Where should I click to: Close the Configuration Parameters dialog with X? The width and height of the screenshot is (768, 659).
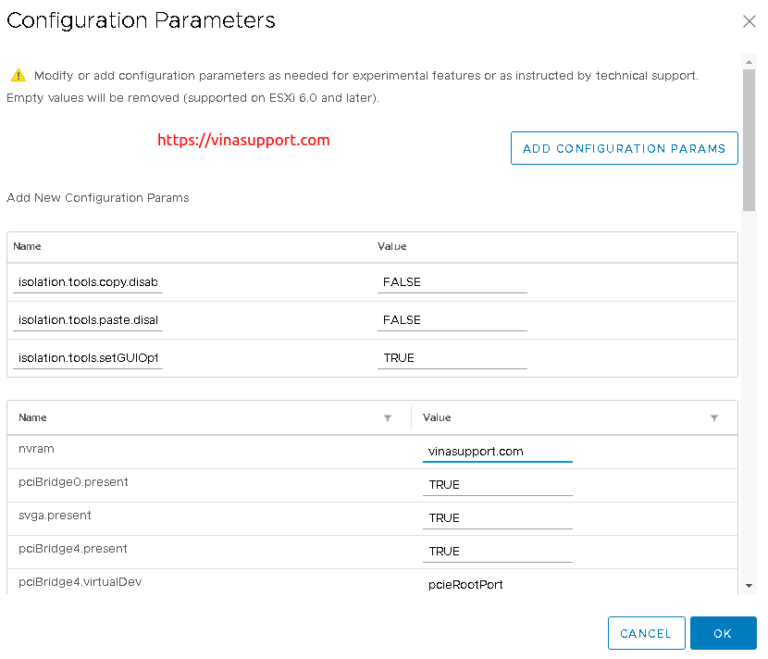(x=749, y=21)
